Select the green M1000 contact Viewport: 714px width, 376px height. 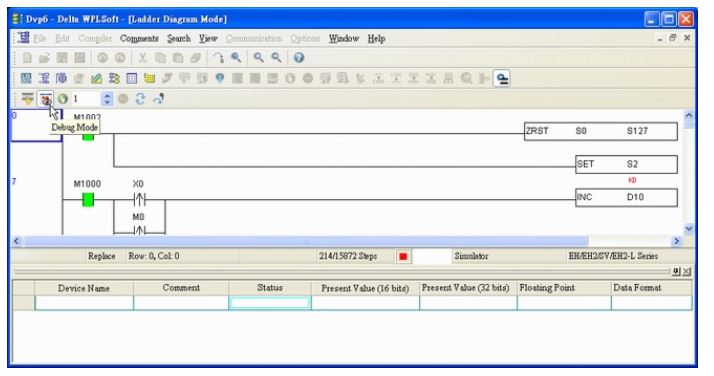88,199
